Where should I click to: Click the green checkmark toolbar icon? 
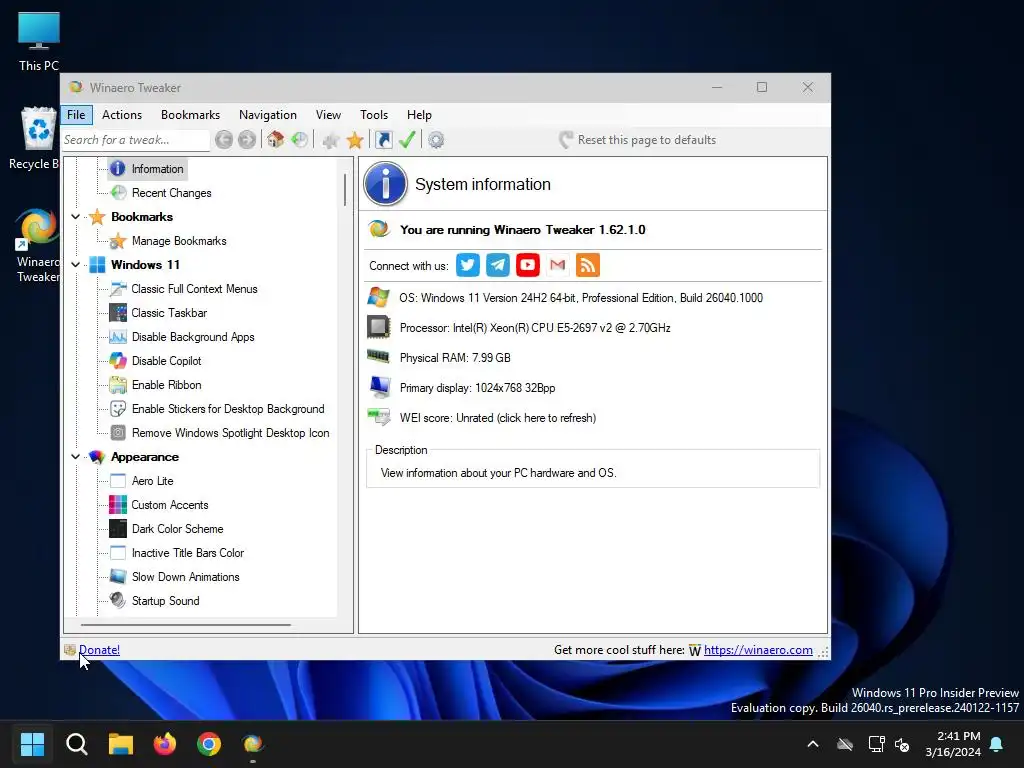tap(408, 140)
